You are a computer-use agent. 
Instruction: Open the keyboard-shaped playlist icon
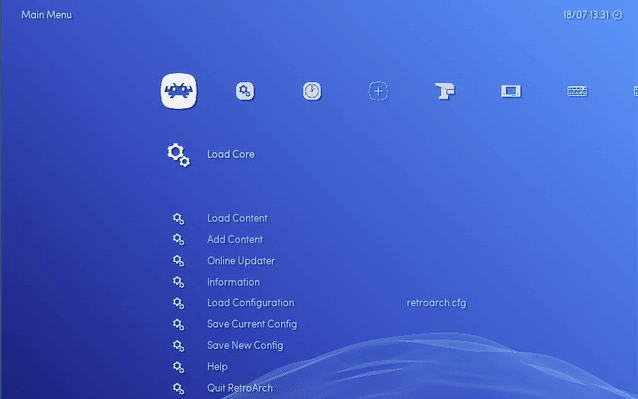577,91
